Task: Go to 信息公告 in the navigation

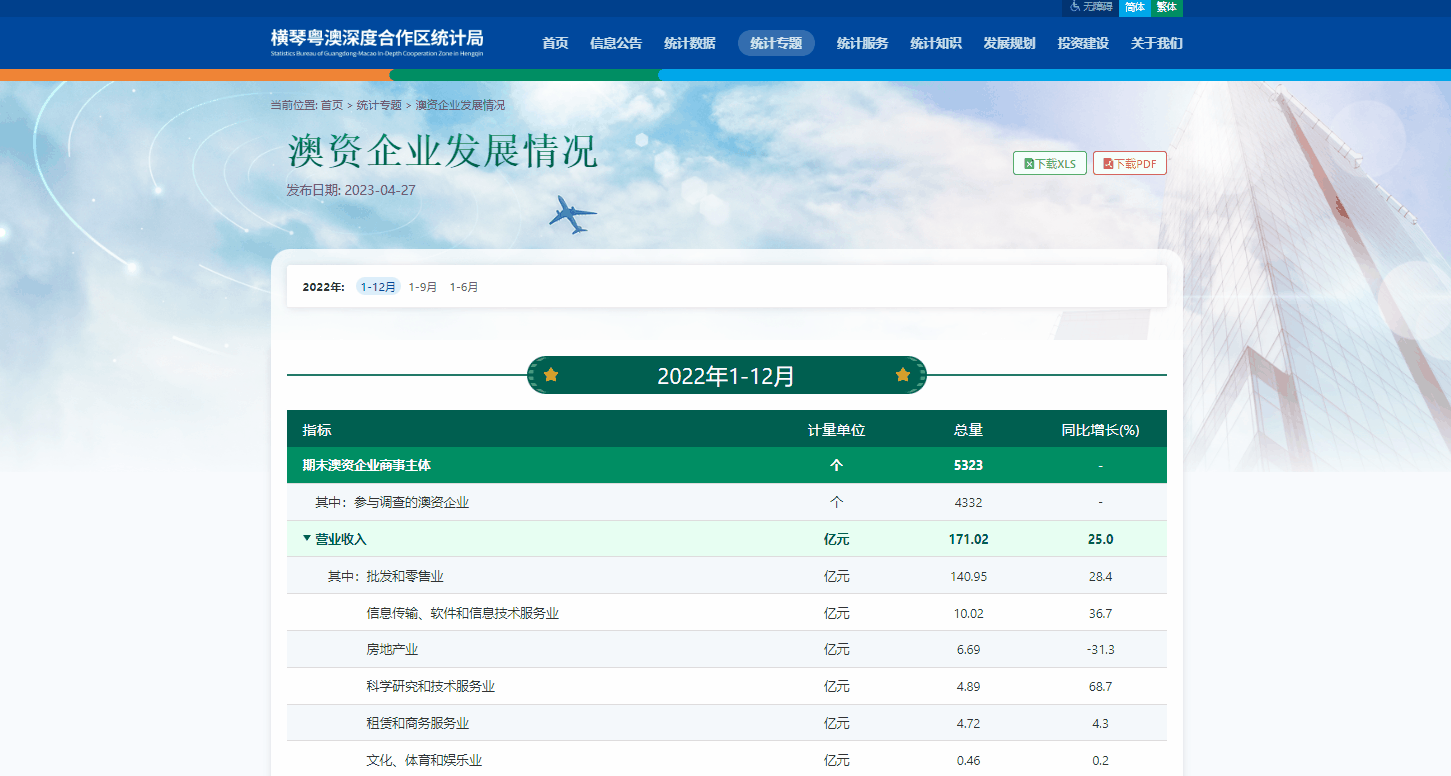Action: click(616, 43)
